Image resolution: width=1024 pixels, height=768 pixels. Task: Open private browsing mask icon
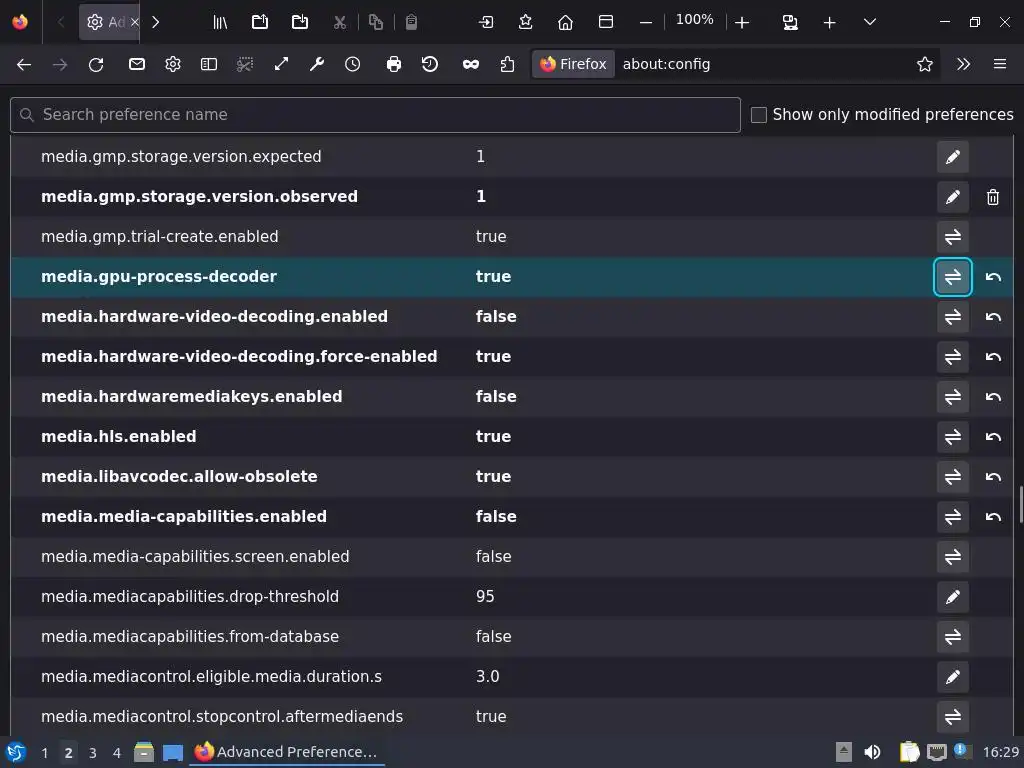tap(471, 64)
